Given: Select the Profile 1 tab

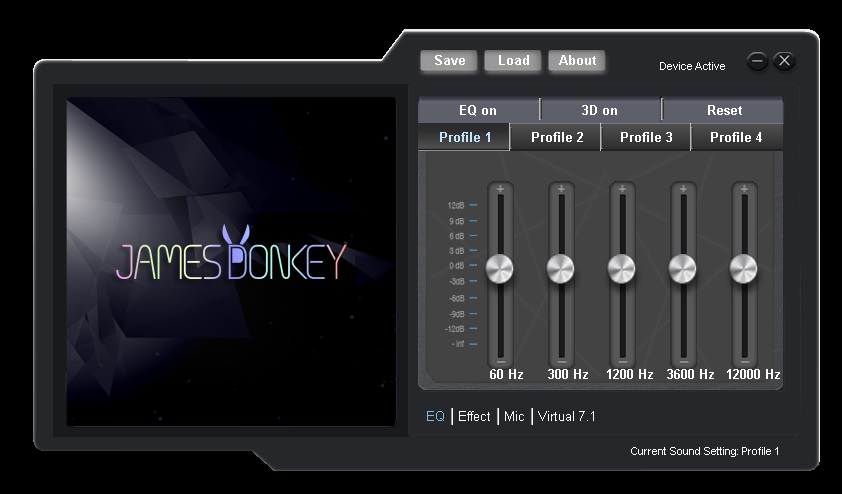Looking at the screenshot, I should [464, 137].
